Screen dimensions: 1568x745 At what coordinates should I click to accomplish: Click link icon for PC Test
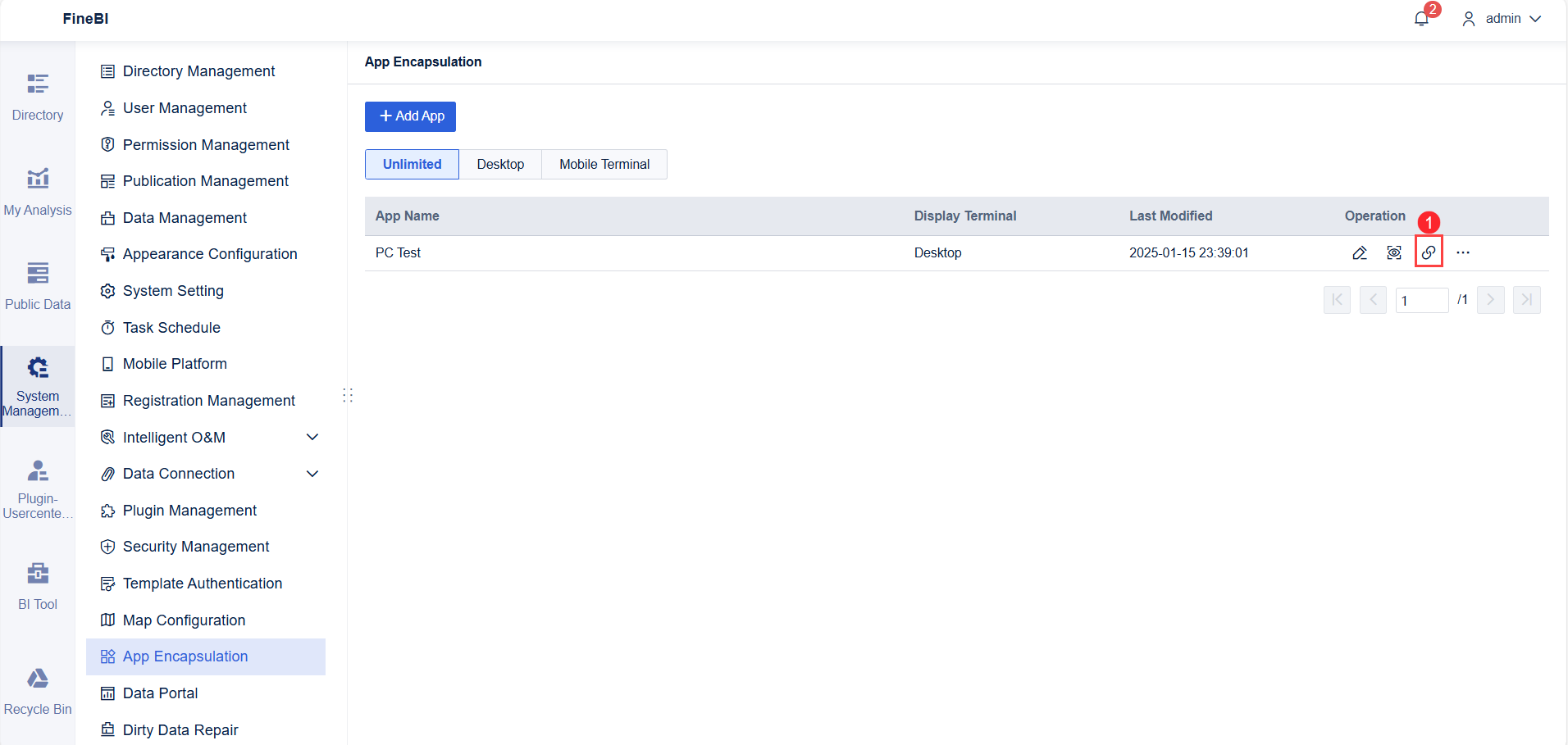pos(1429,252)
